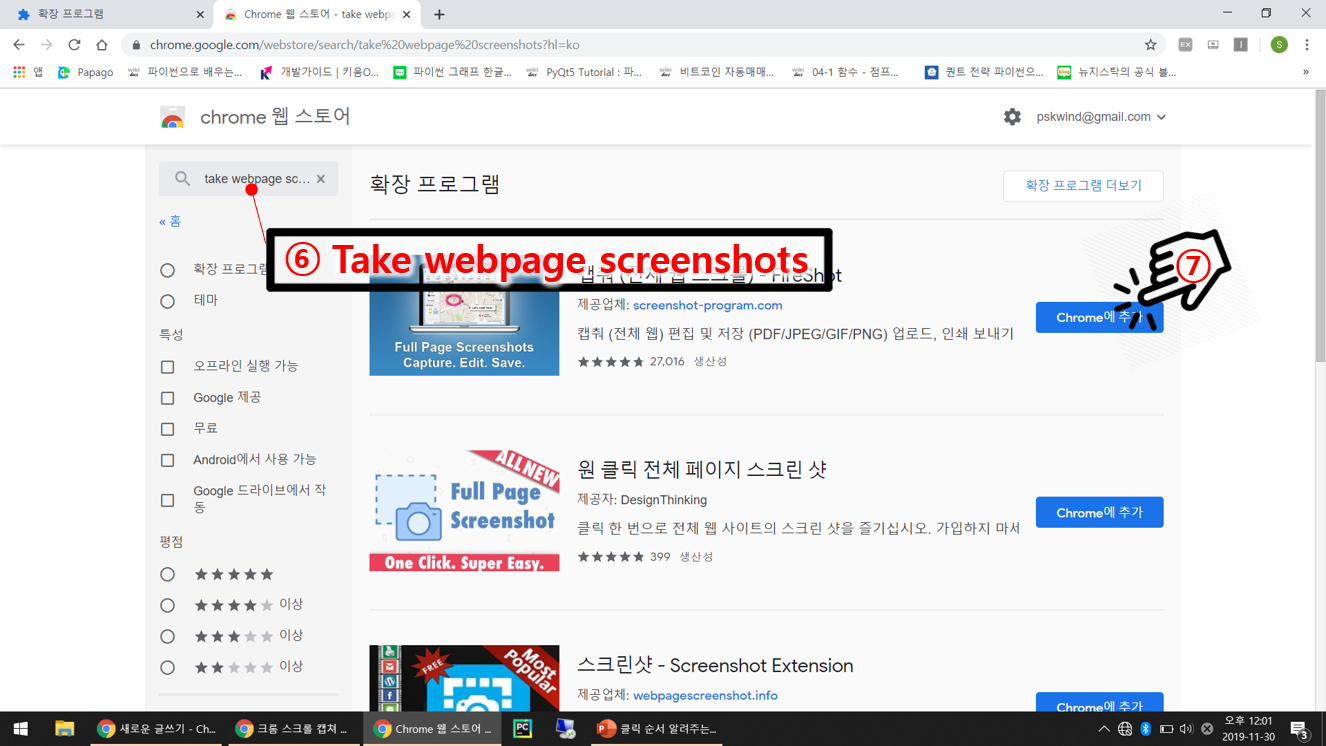Switch to the 확장 프로그램 browser tab

[105, 15]
